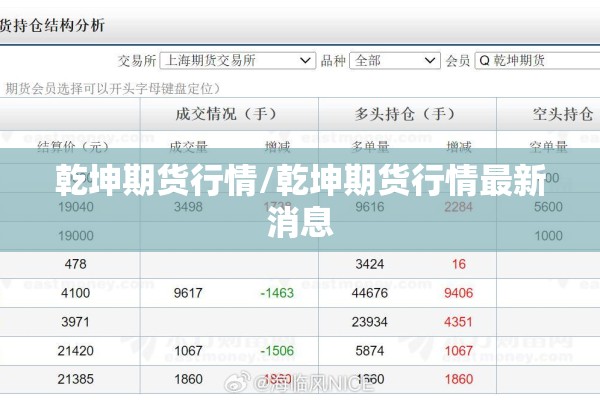Select the short position cell 5600

point(548,207)
